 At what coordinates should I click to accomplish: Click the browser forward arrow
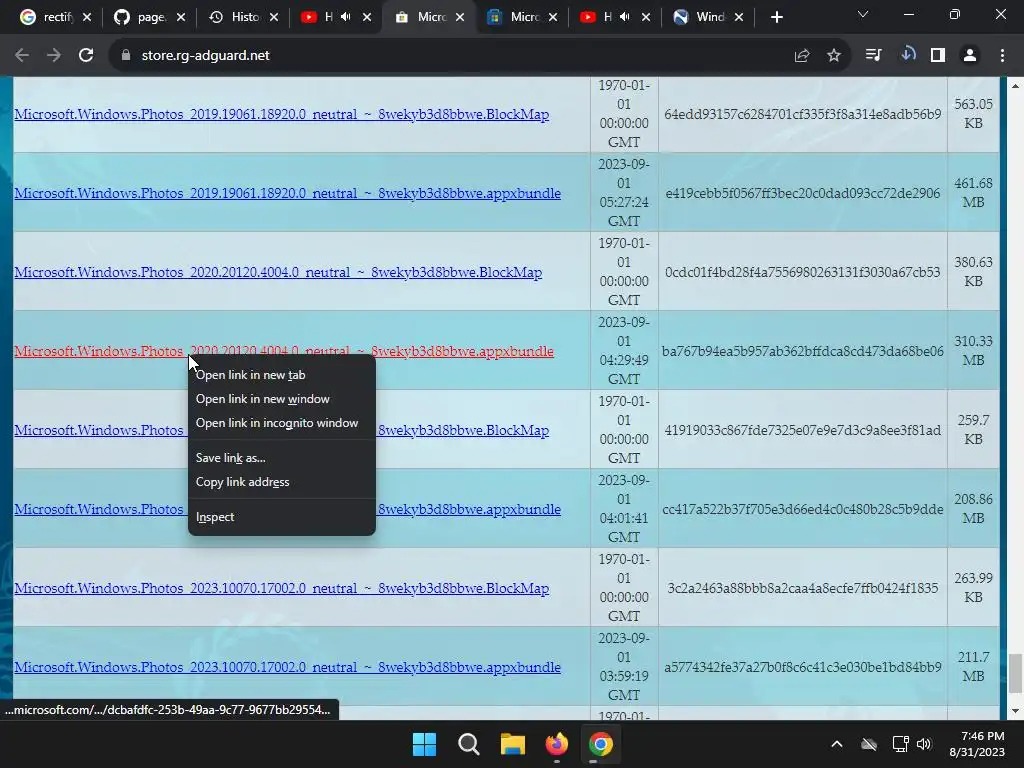[54, 56]
